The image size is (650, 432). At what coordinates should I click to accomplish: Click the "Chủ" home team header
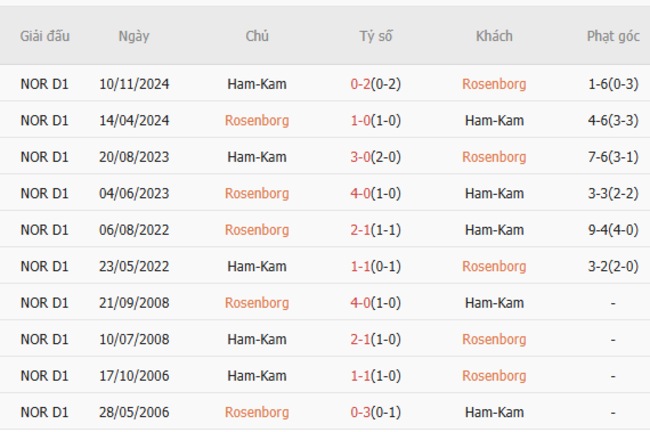point(257,36)
